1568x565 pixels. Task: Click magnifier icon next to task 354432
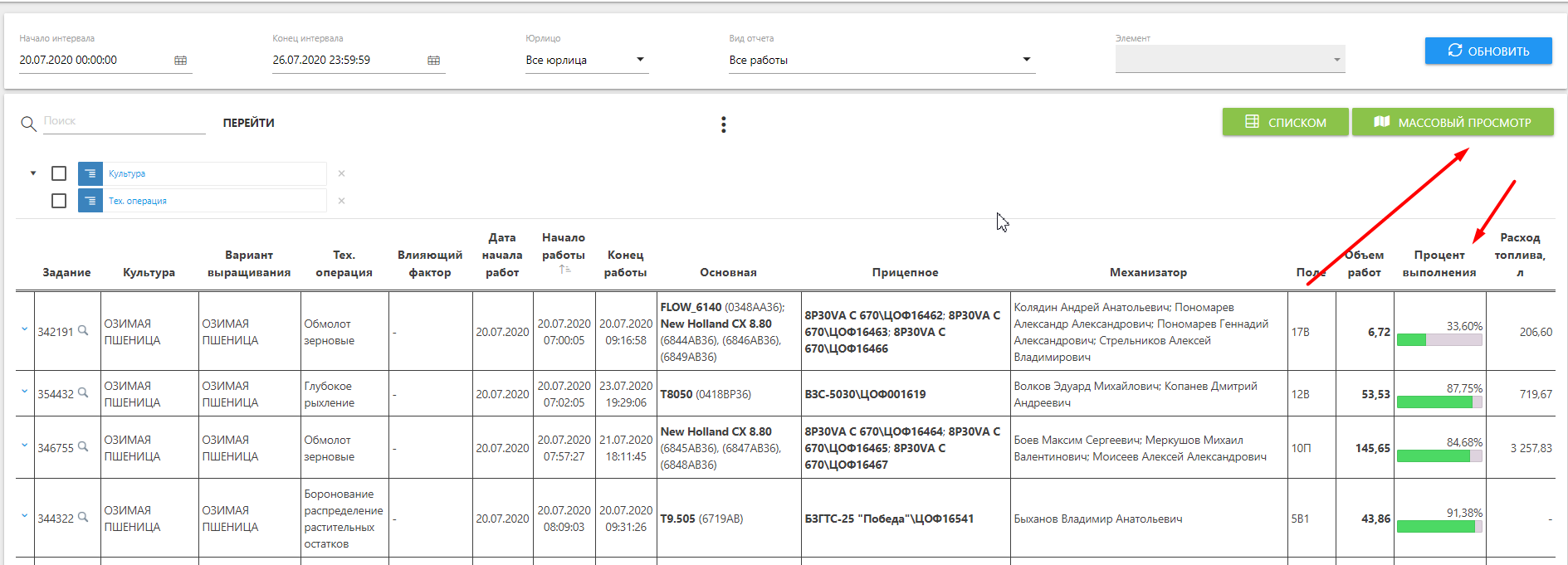coord(83,393)
